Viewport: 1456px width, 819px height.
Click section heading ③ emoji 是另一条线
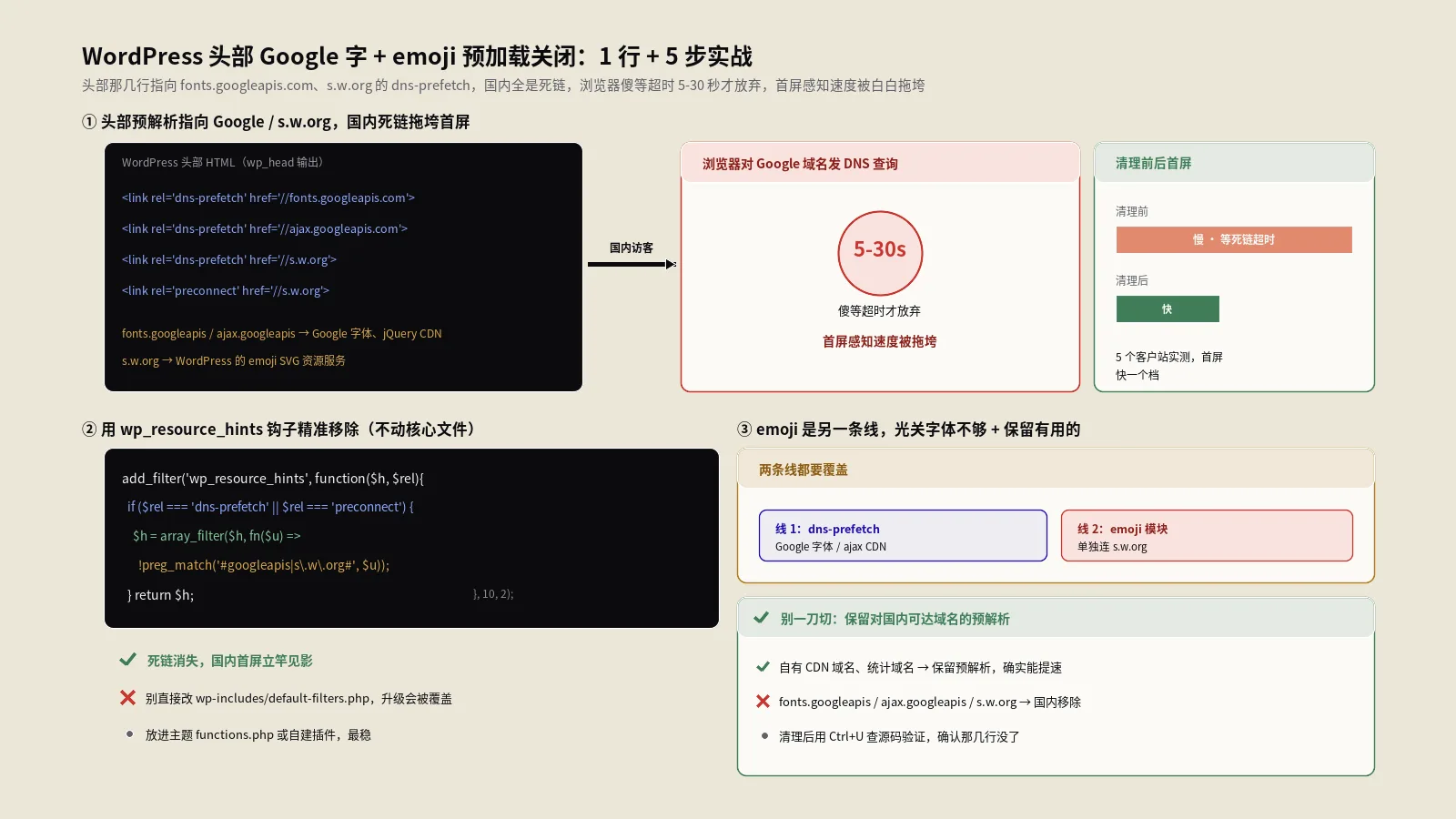coord(909,430)
